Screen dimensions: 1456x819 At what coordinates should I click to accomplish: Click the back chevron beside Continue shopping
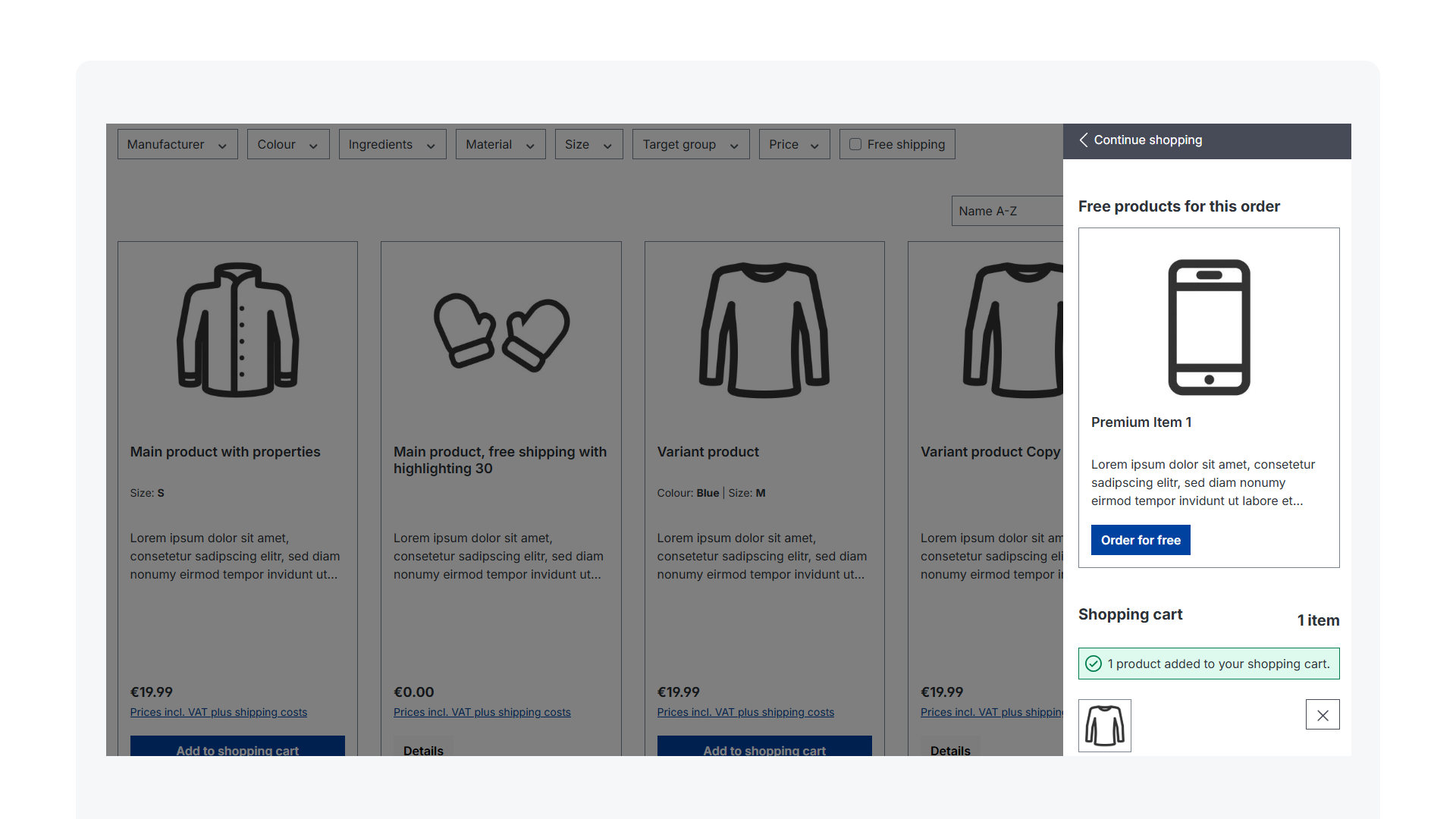coord(1084,140)
